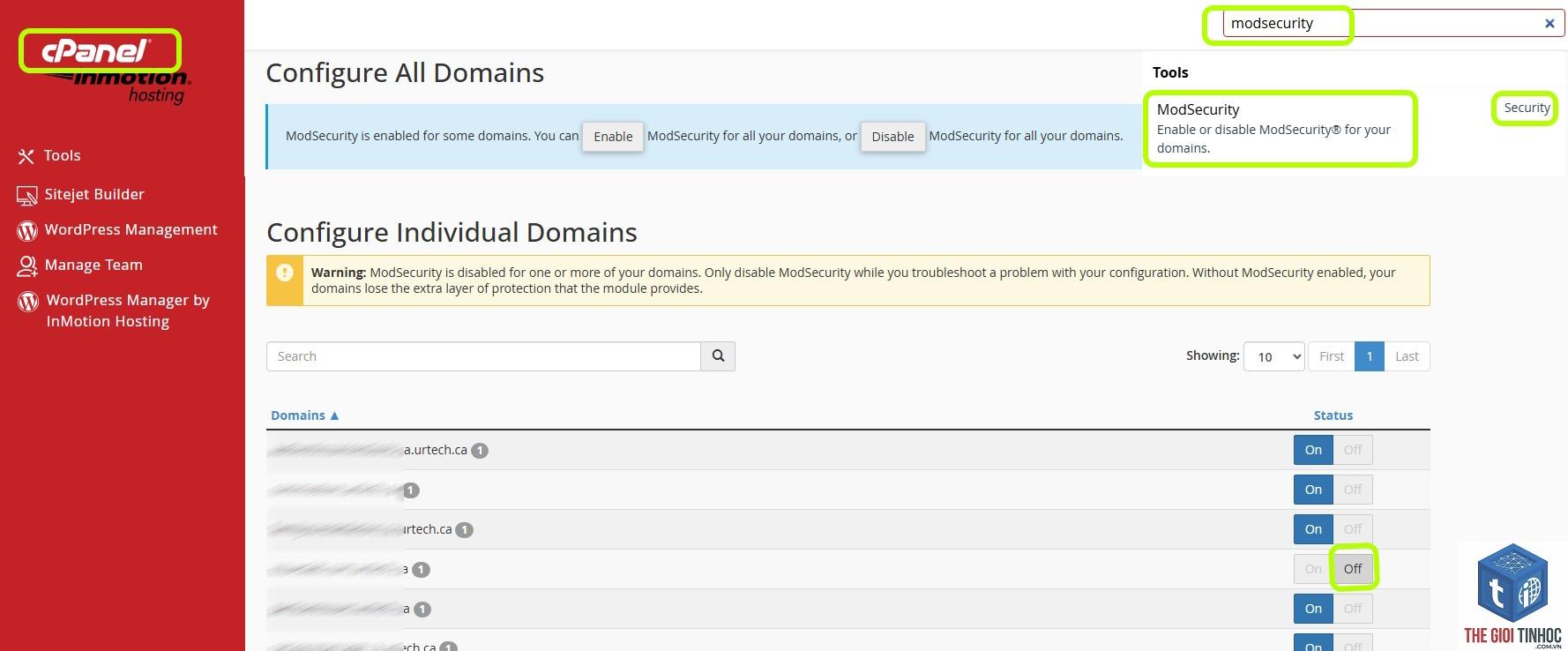Go to the First page
The width and height of the screenshot is (1568, 651).
tap(1332, 356)
